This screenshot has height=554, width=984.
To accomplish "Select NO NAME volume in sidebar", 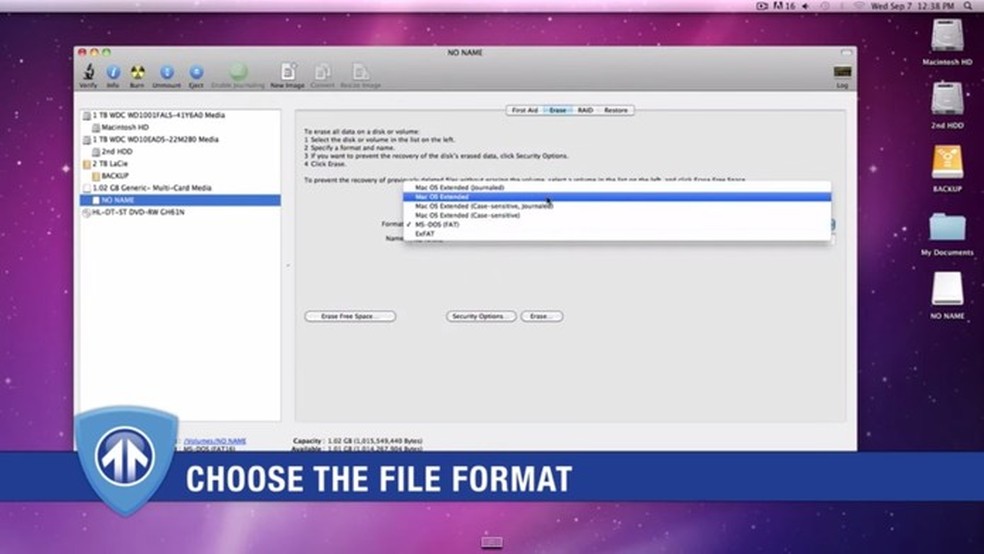I will [x=181, y=200].
